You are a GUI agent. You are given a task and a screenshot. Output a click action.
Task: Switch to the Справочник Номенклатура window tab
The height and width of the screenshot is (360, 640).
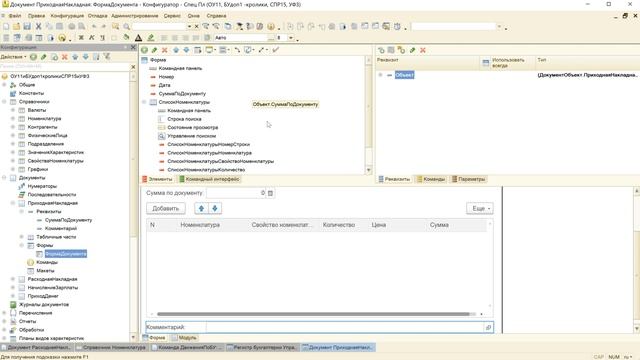[x=110, y=348]
